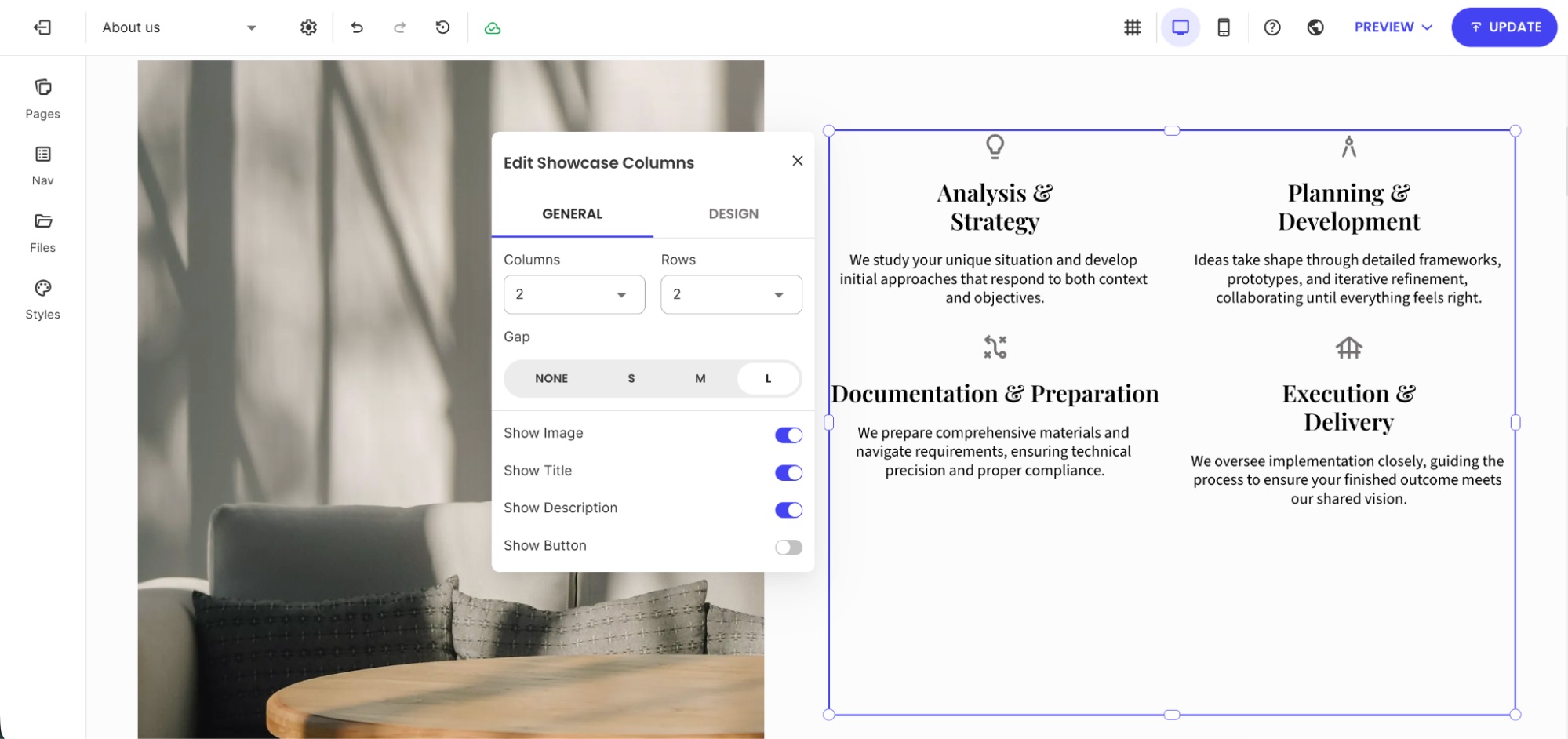The width and height of the screenshot is (1568, 739).
Task: Set gap to L
Action: pos(768,378)
